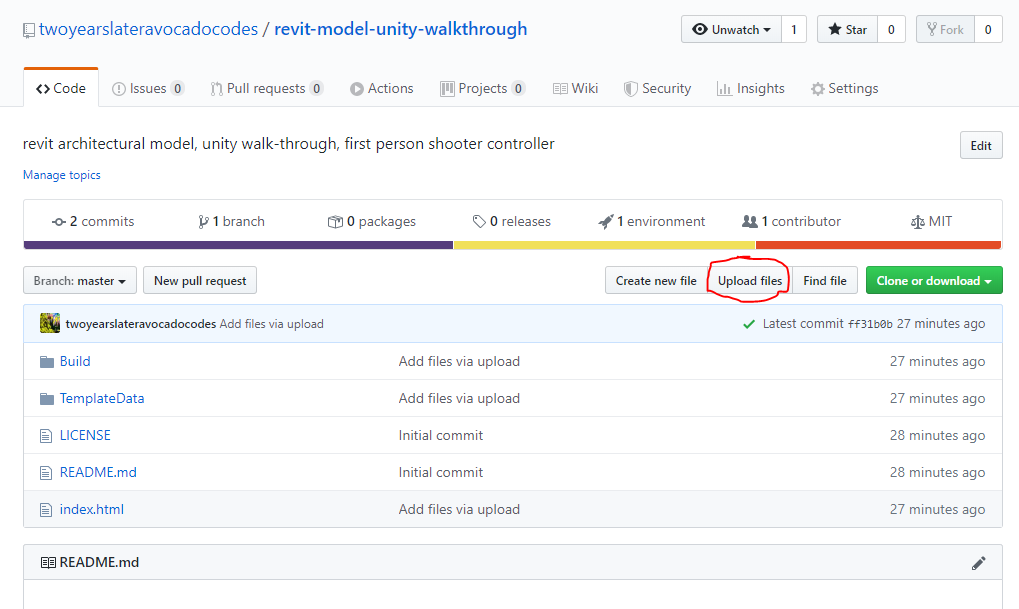Click the index.html file icon

[46, 510]
